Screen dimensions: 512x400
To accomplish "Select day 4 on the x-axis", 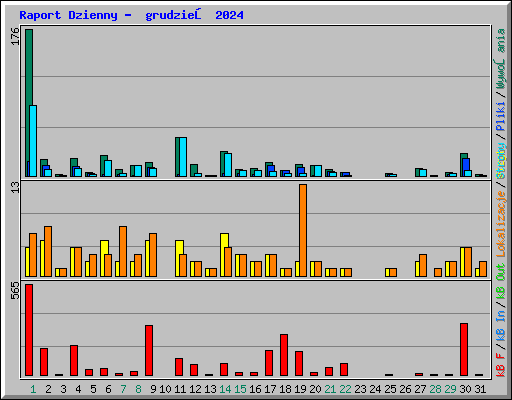I will coord(78,389).
